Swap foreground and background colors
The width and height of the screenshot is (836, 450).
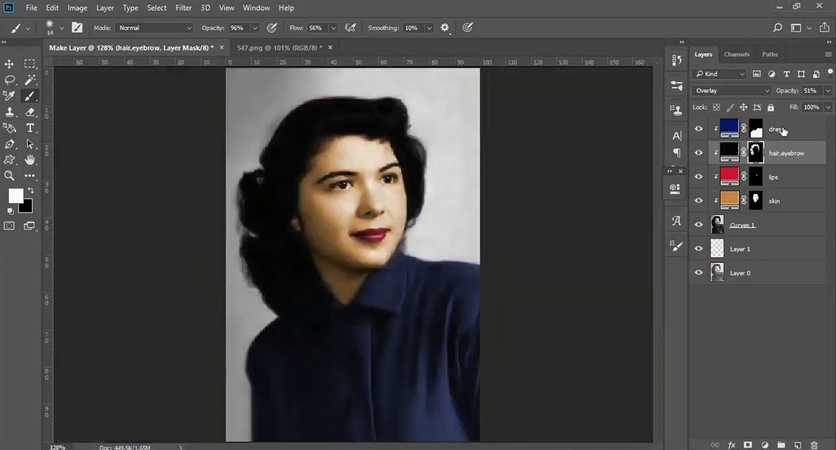pyautogui.click(x=30, y=190)
